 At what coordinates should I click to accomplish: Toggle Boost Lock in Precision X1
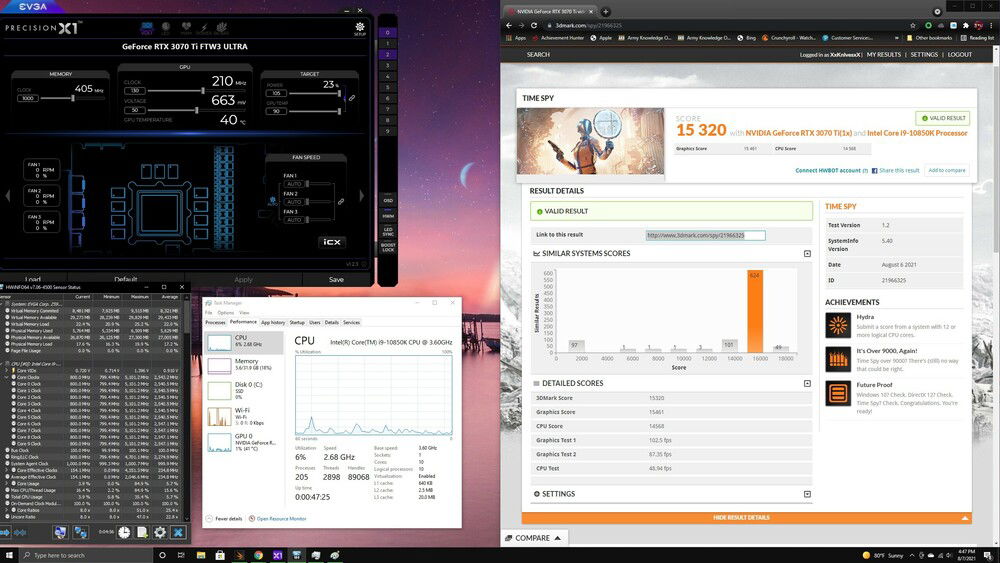point(388,246)
